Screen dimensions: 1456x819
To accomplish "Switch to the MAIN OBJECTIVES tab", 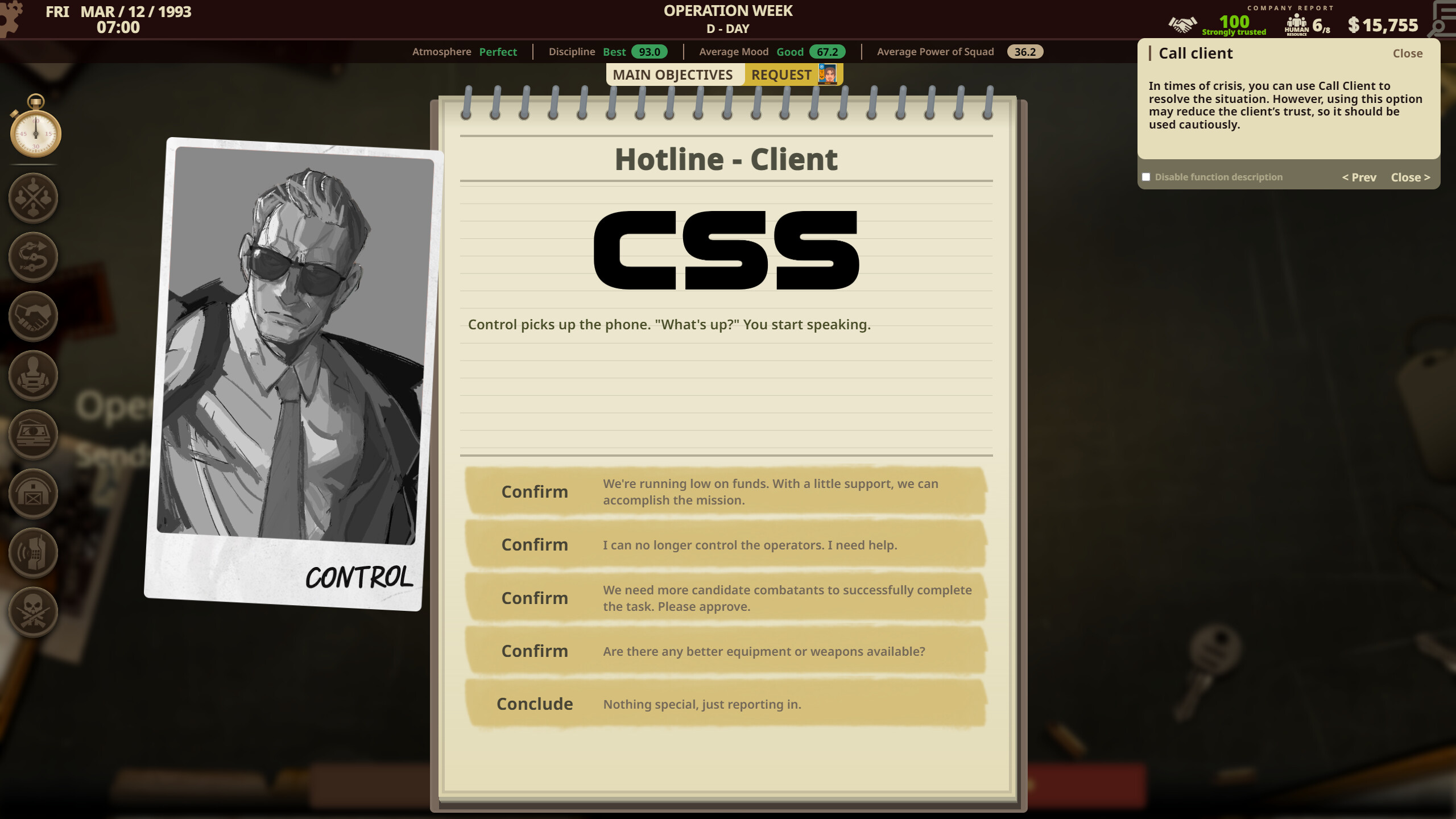I will pos(674,75).
